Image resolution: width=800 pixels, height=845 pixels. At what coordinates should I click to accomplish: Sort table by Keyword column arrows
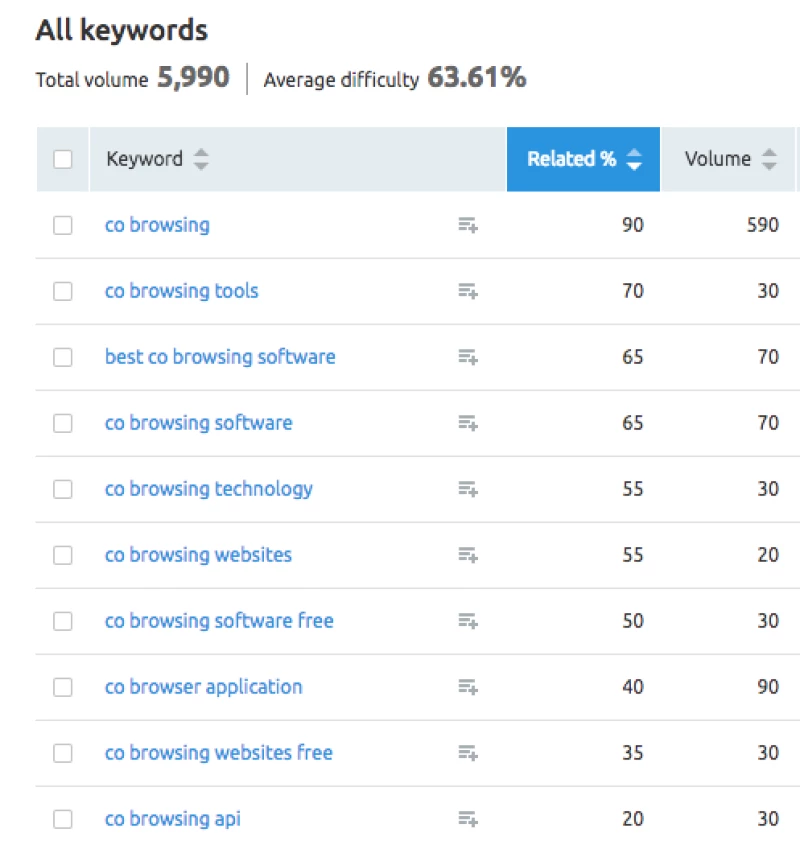201,159
